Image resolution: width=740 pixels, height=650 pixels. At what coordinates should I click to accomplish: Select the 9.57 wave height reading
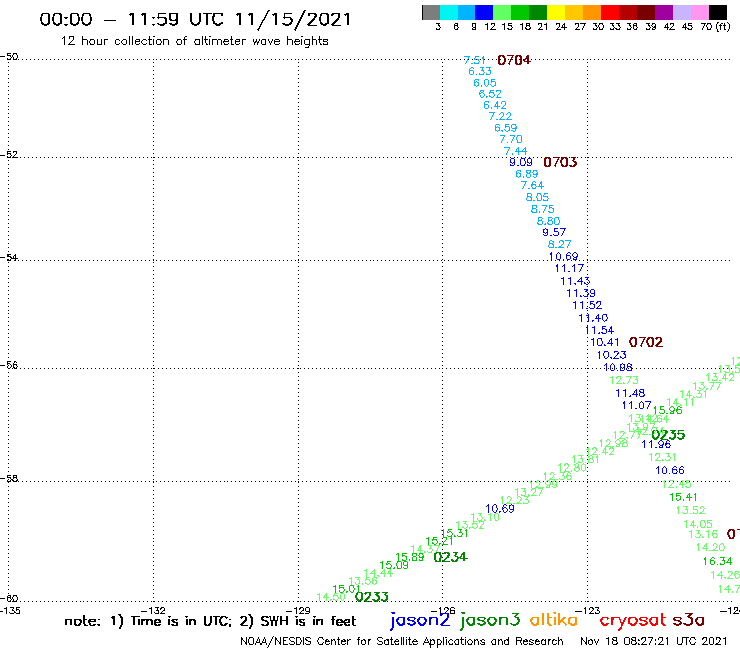click(554, 232)
